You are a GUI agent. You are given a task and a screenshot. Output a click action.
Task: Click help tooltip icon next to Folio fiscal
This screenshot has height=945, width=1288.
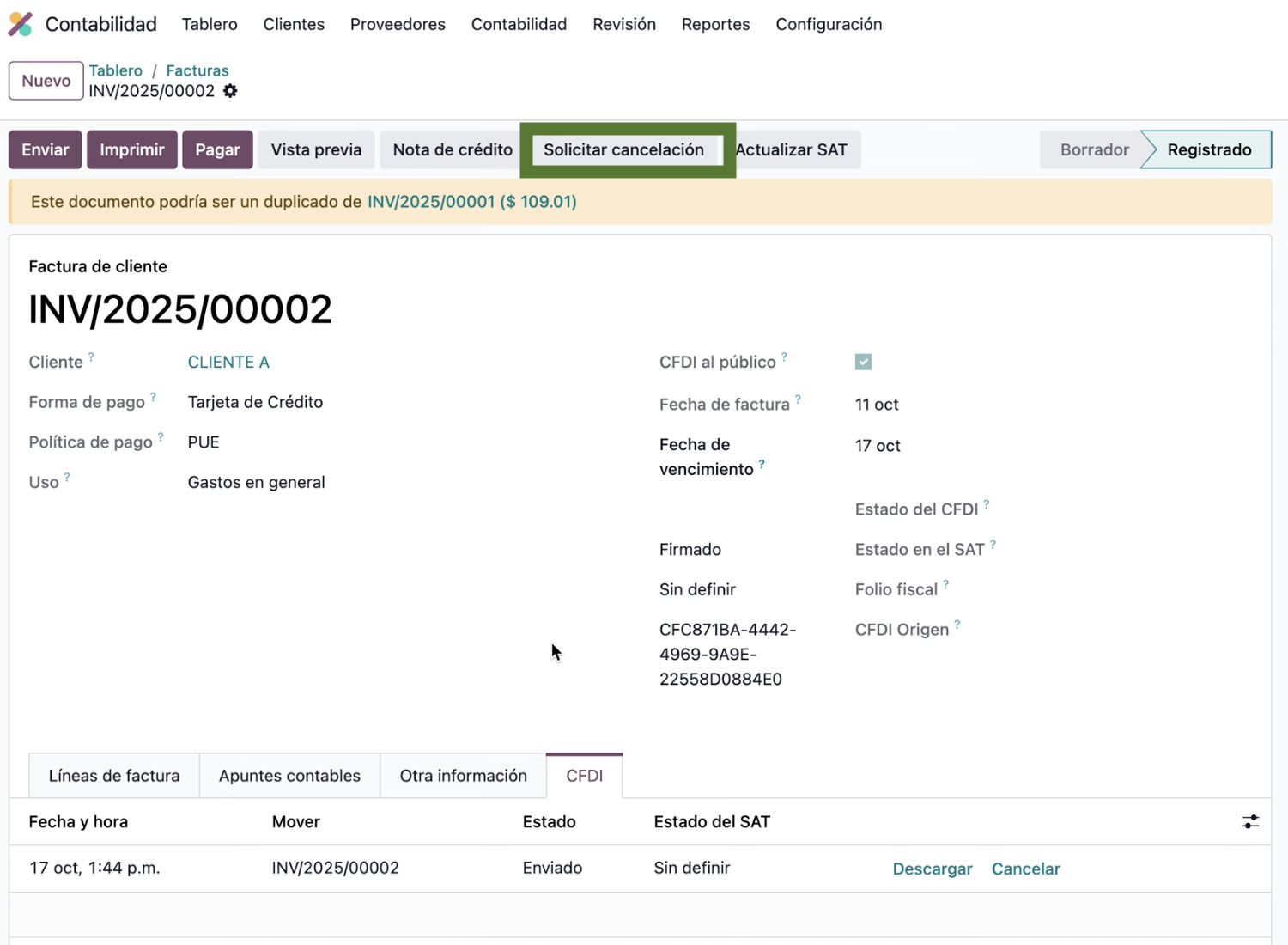pos(945,585)
